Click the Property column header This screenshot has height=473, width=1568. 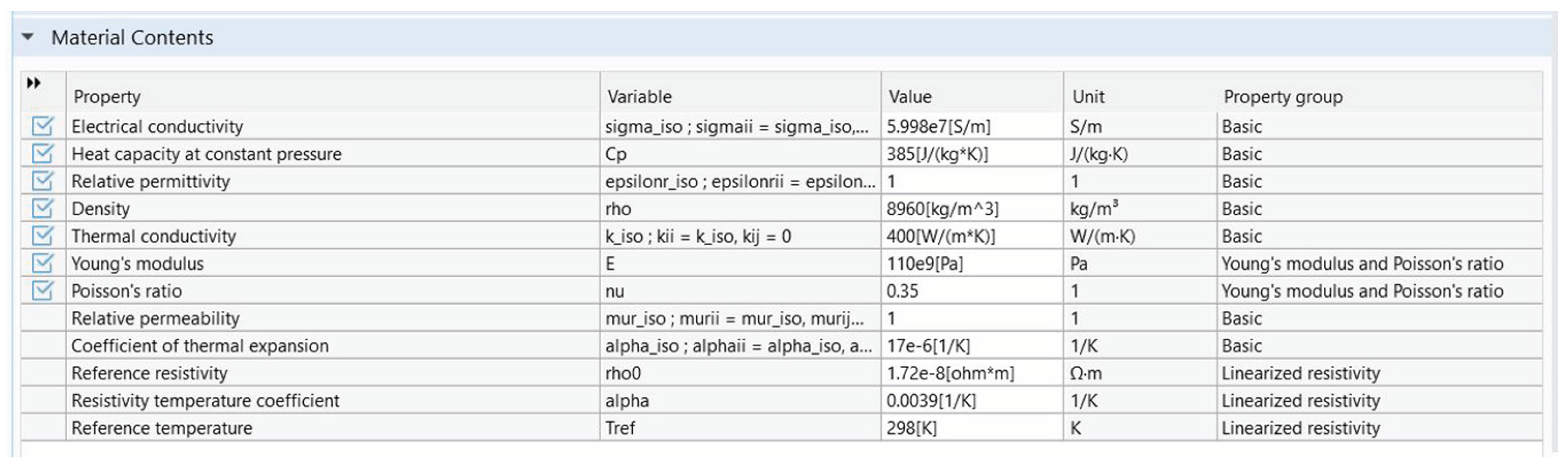point(107,97)
